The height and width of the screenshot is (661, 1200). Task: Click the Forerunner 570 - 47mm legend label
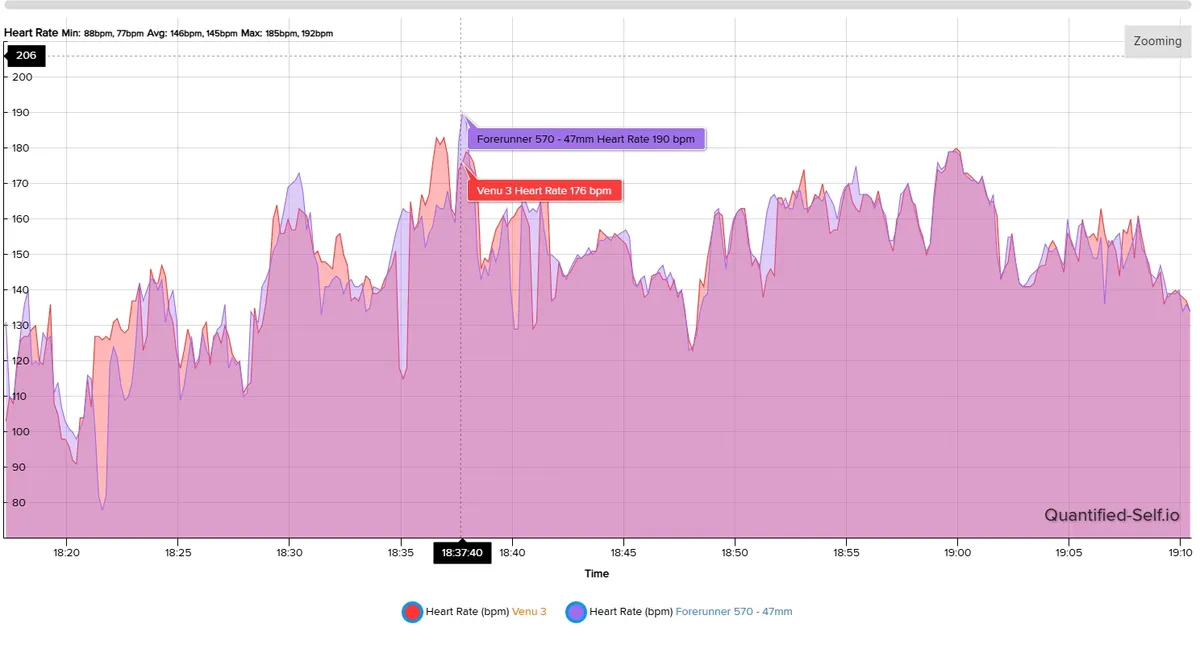[733, 611]
